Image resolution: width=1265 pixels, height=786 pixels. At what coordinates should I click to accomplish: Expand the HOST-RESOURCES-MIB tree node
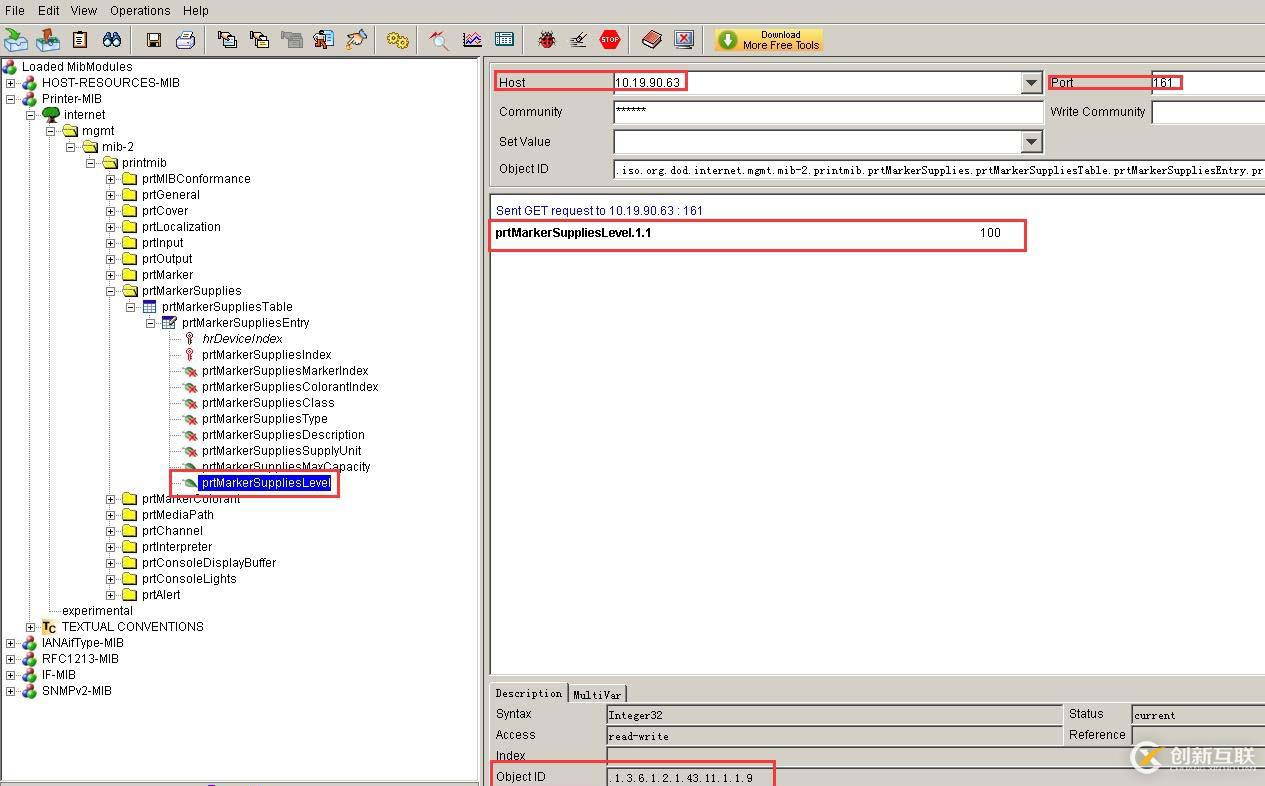pos(11,83)
